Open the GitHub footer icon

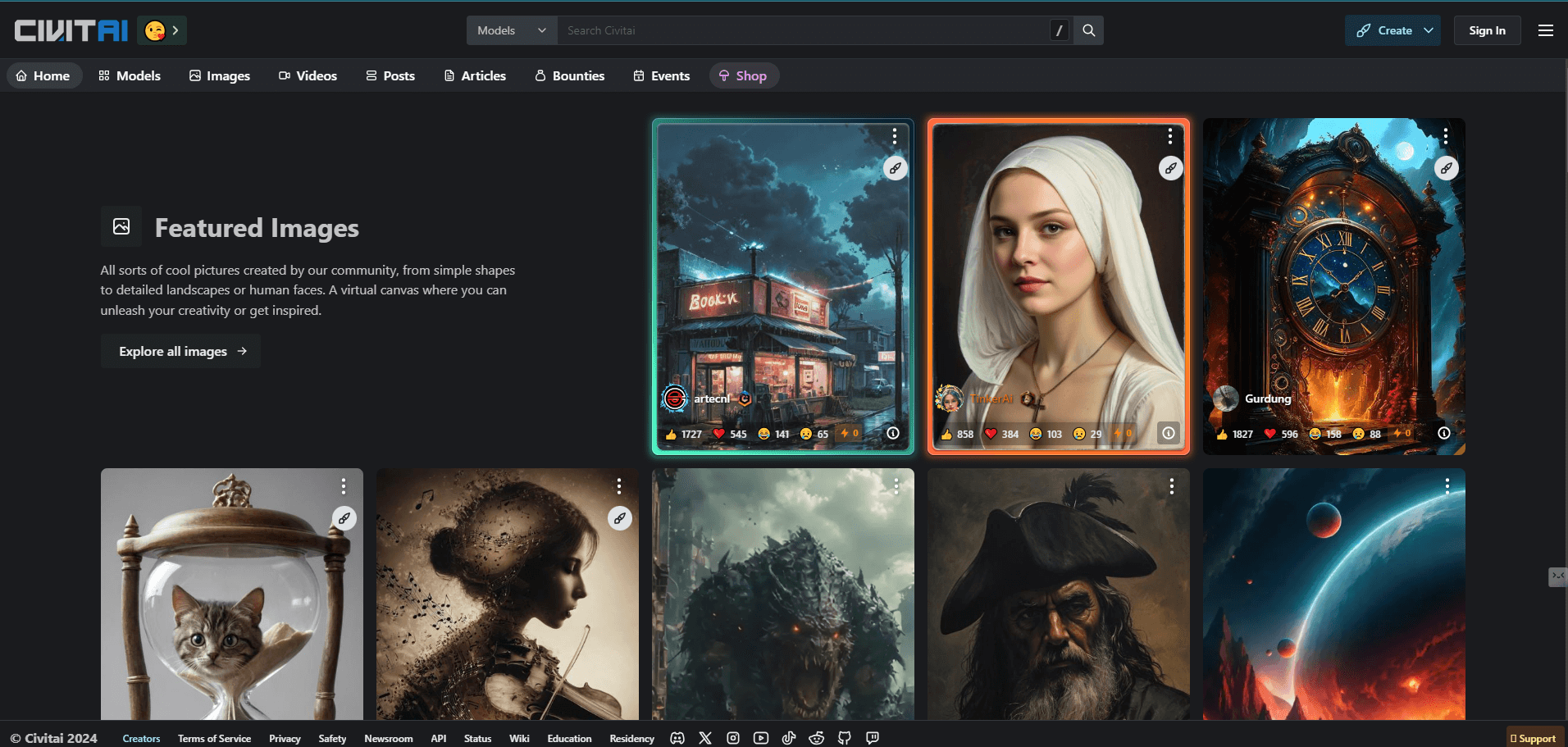845,738
